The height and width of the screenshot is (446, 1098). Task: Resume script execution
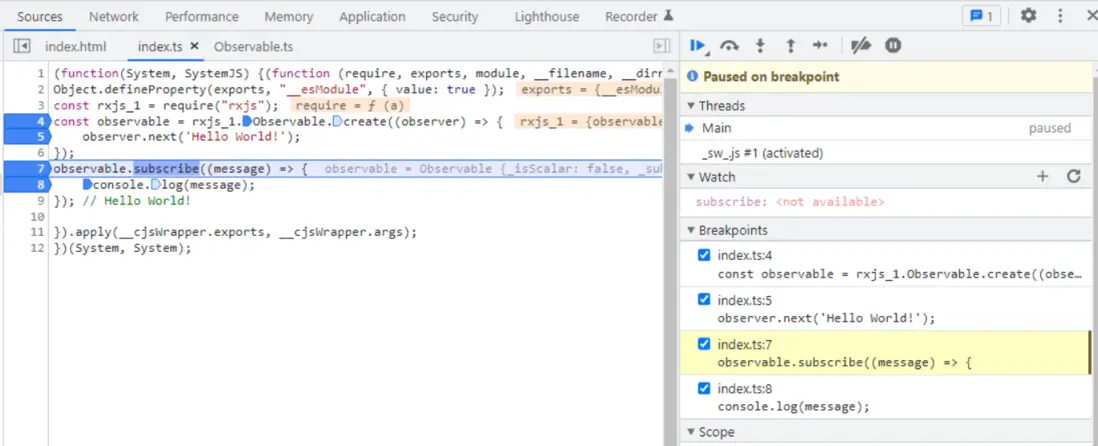click(697, 46)
